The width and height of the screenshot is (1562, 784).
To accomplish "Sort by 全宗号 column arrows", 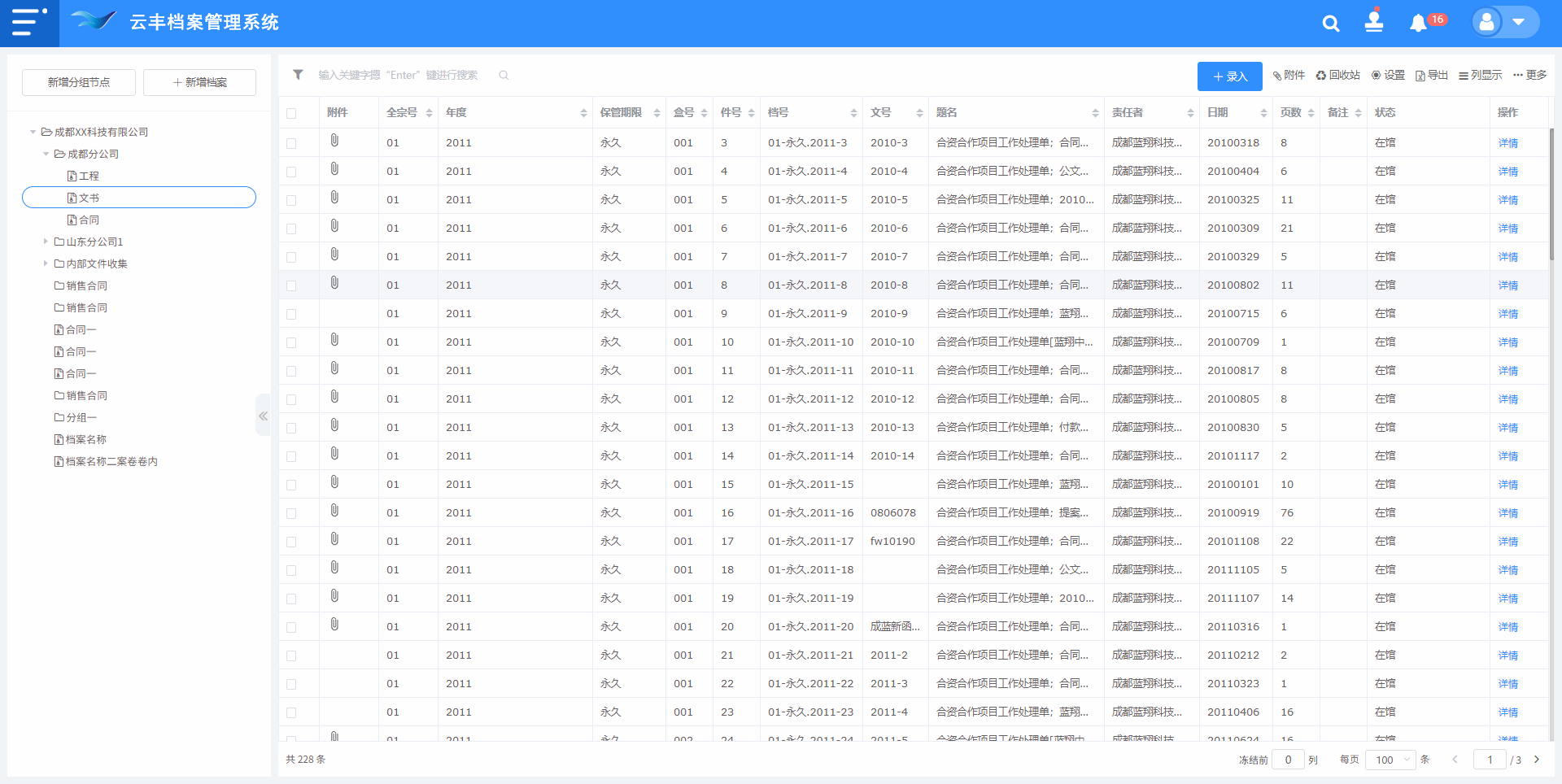I will (x=429, y=113).
